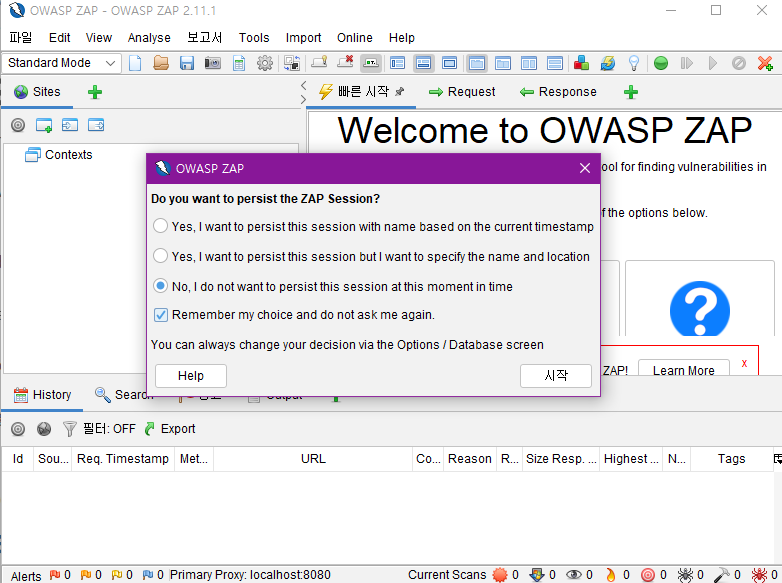Click the Reason column header

pos(469,459)
